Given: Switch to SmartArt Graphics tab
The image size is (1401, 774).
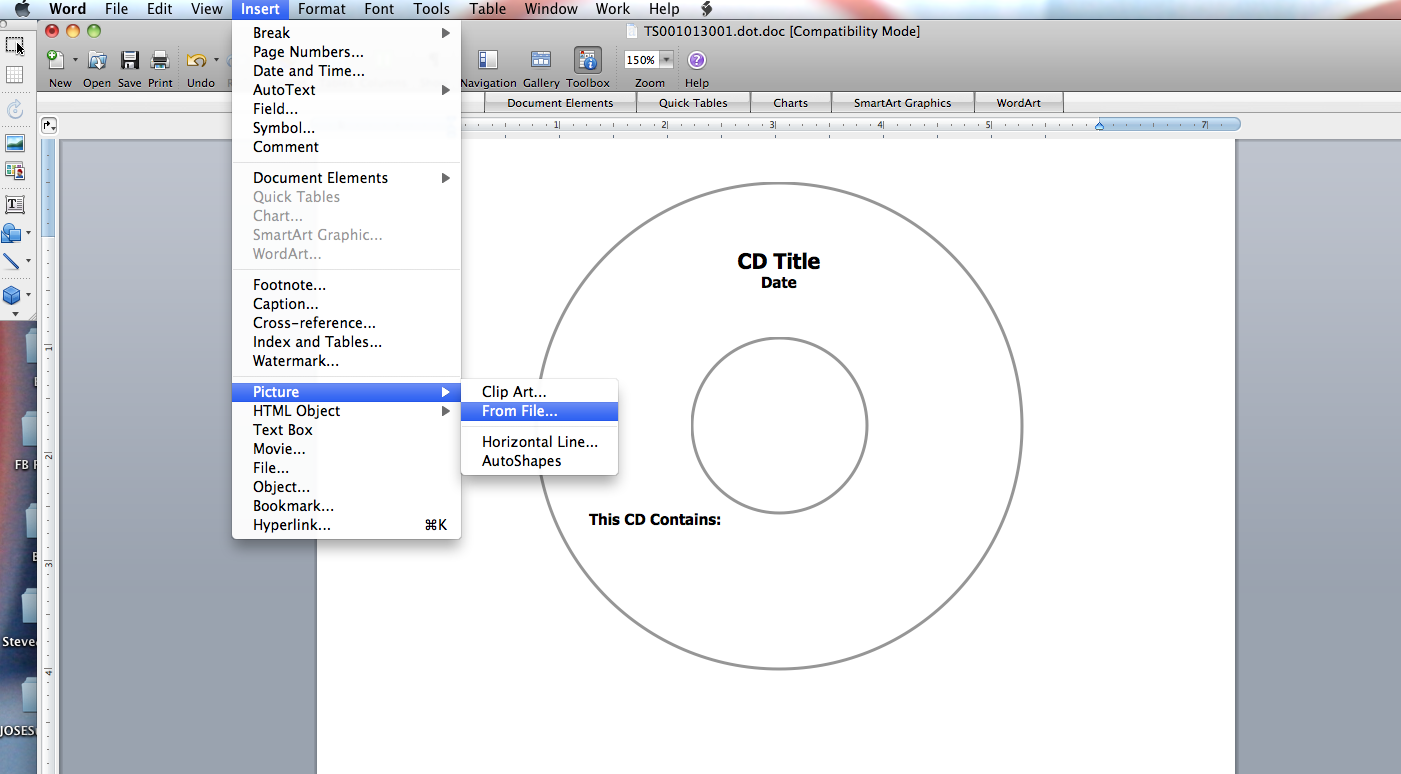Looking at the screenshot, I should [x=902, y=103].
